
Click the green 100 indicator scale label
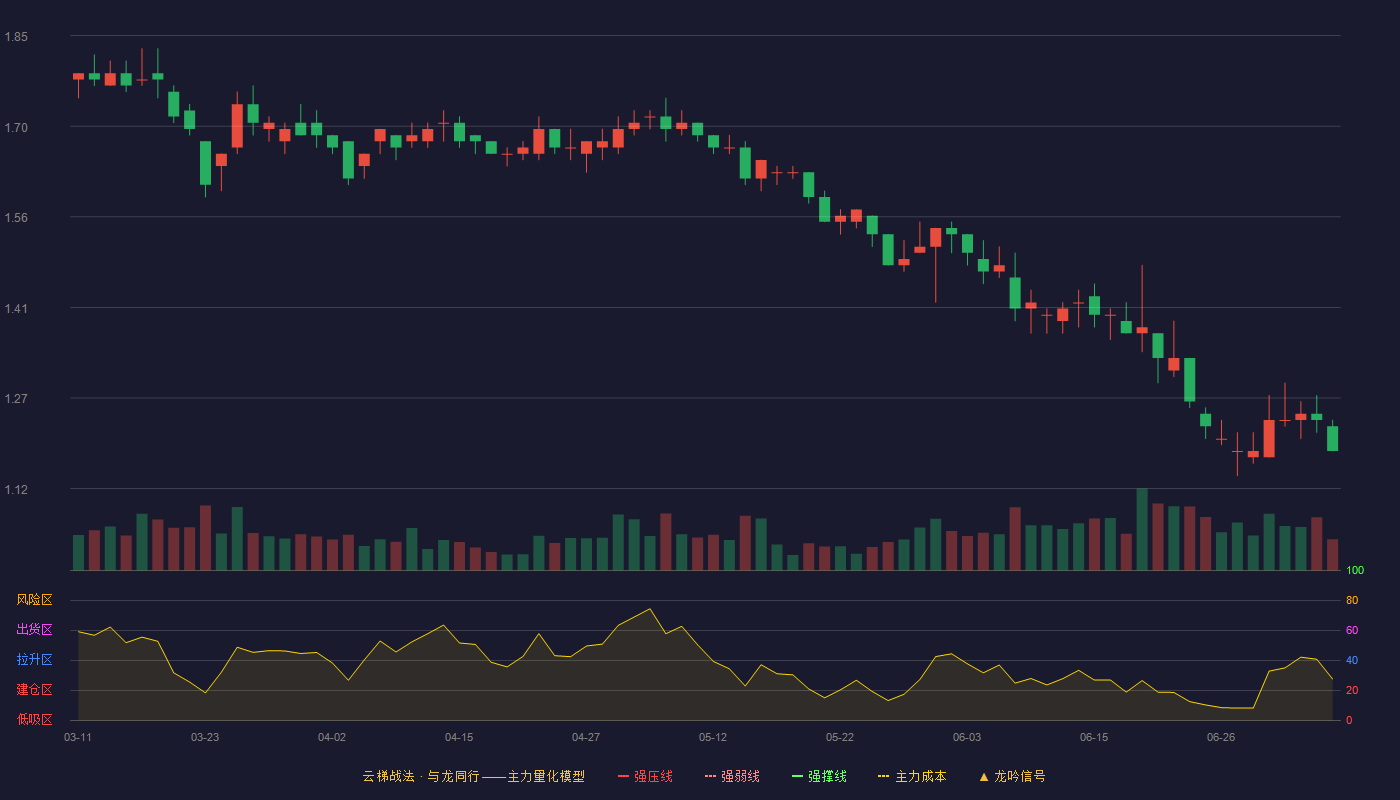[1355, 571]
